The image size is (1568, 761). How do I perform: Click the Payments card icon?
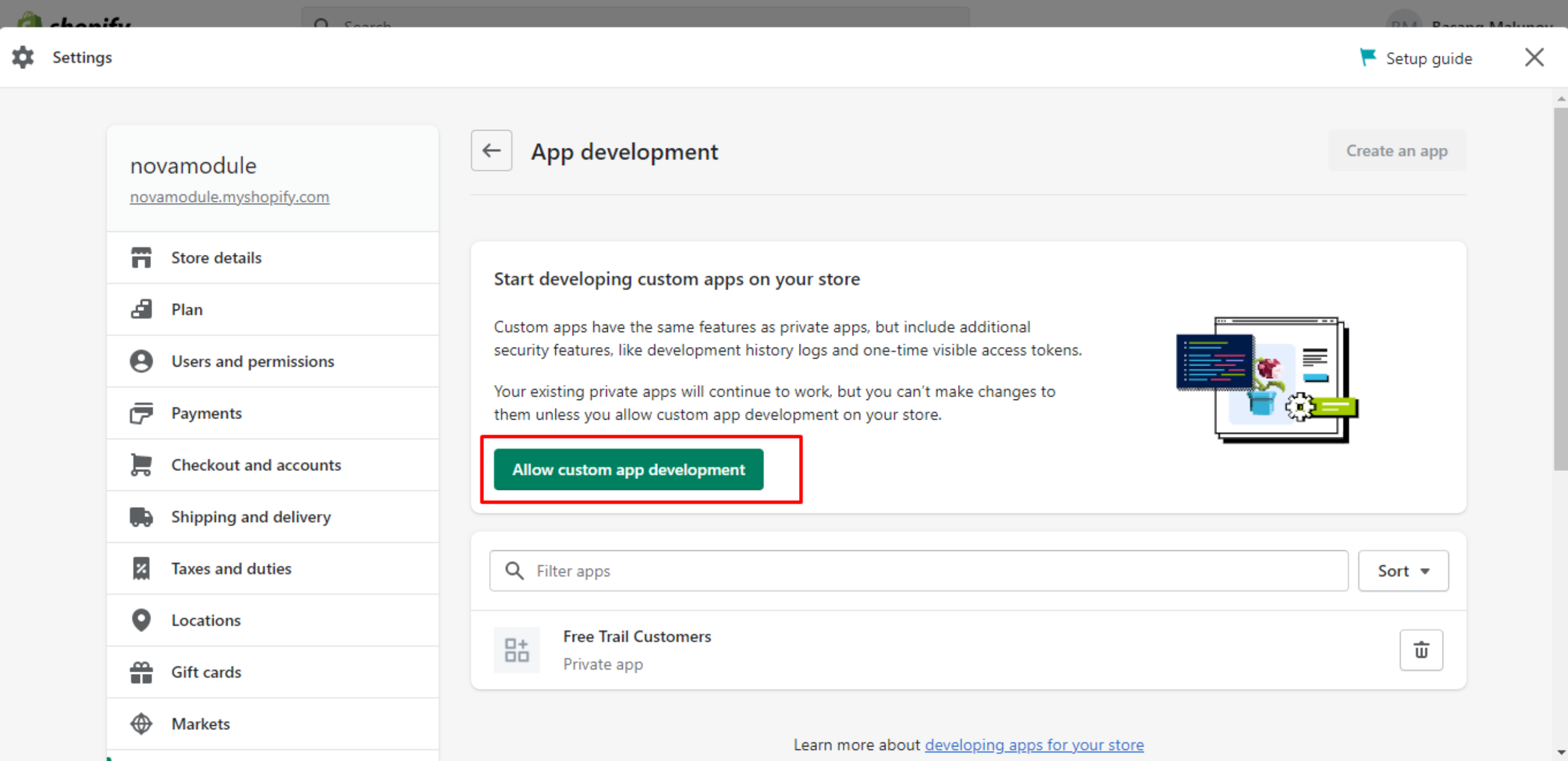(141, 413)
